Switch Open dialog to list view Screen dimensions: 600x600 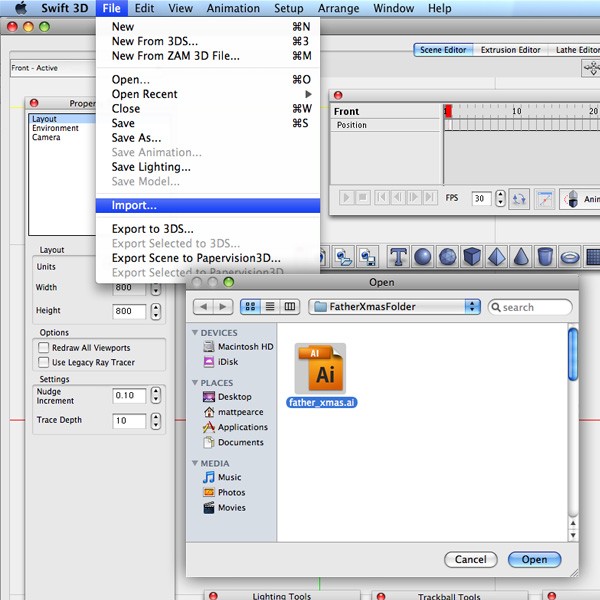tap(270, 307)
